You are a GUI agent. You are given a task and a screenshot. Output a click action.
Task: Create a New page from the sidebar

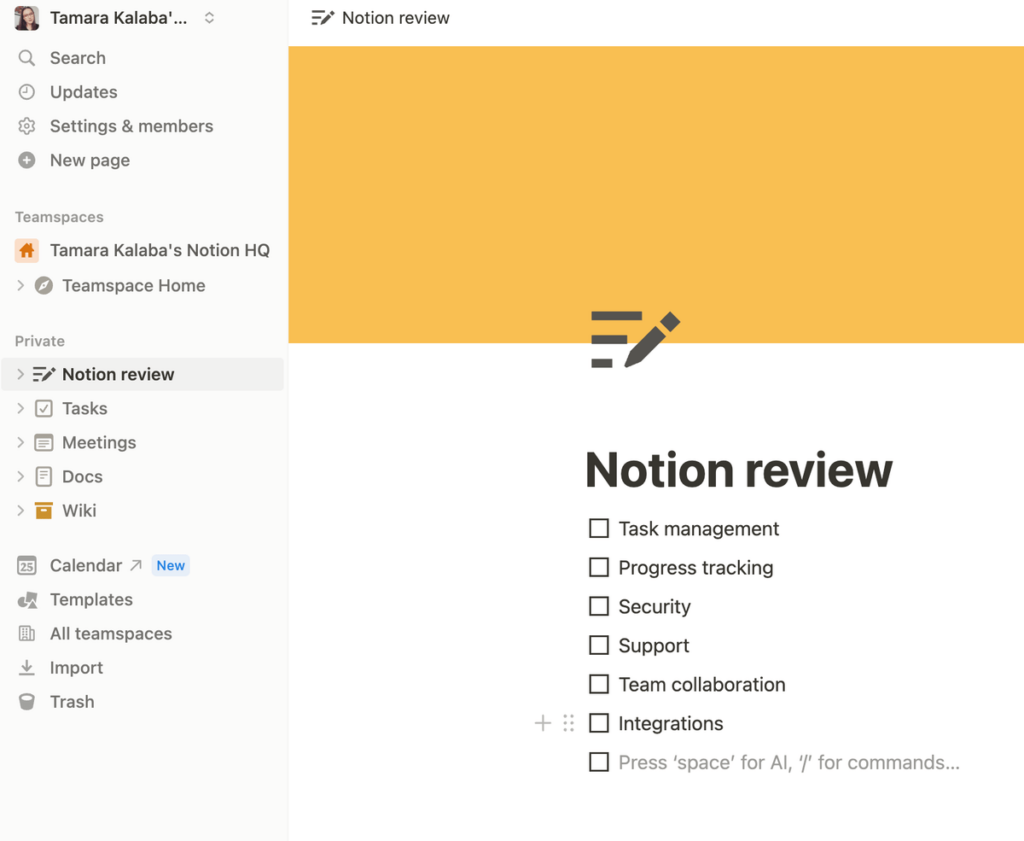[89, 160]
